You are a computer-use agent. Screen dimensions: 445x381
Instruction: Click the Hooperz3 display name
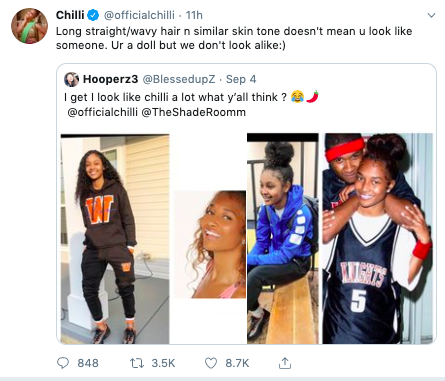pos(110,79)
